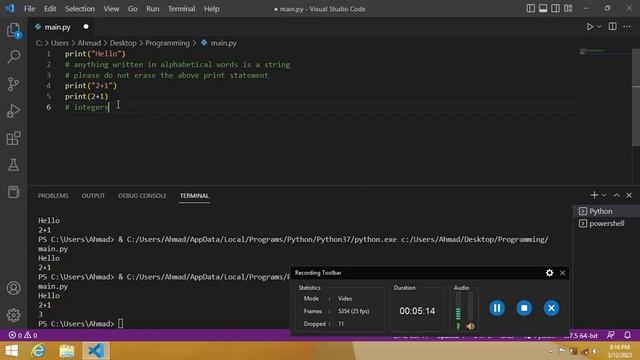This screenshot has width=640, height=360.
Task: Close the terminal panel
Action: [x=629, y=195]
